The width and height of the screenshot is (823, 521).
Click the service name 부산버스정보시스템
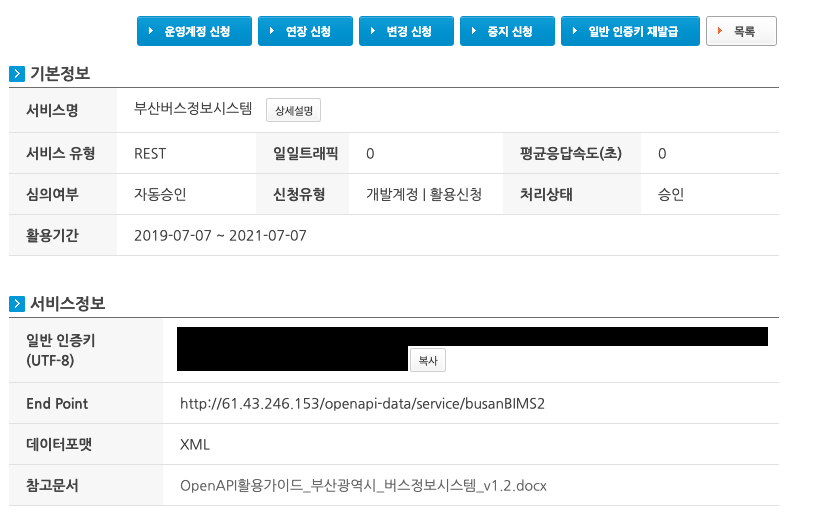[x=193, y=109]
